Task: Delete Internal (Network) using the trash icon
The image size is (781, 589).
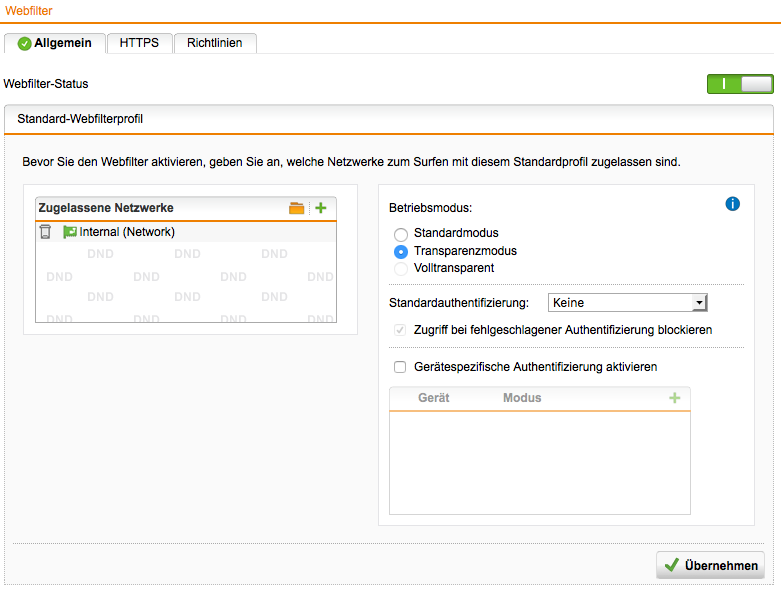Action: [45, 232]
